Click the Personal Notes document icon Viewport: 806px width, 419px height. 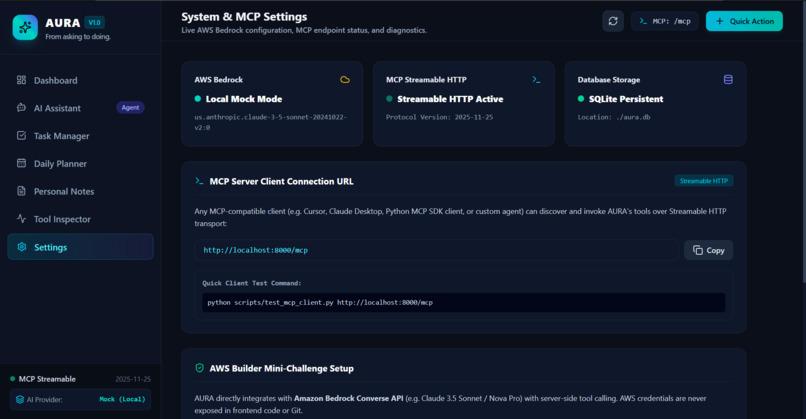[21, 191]
